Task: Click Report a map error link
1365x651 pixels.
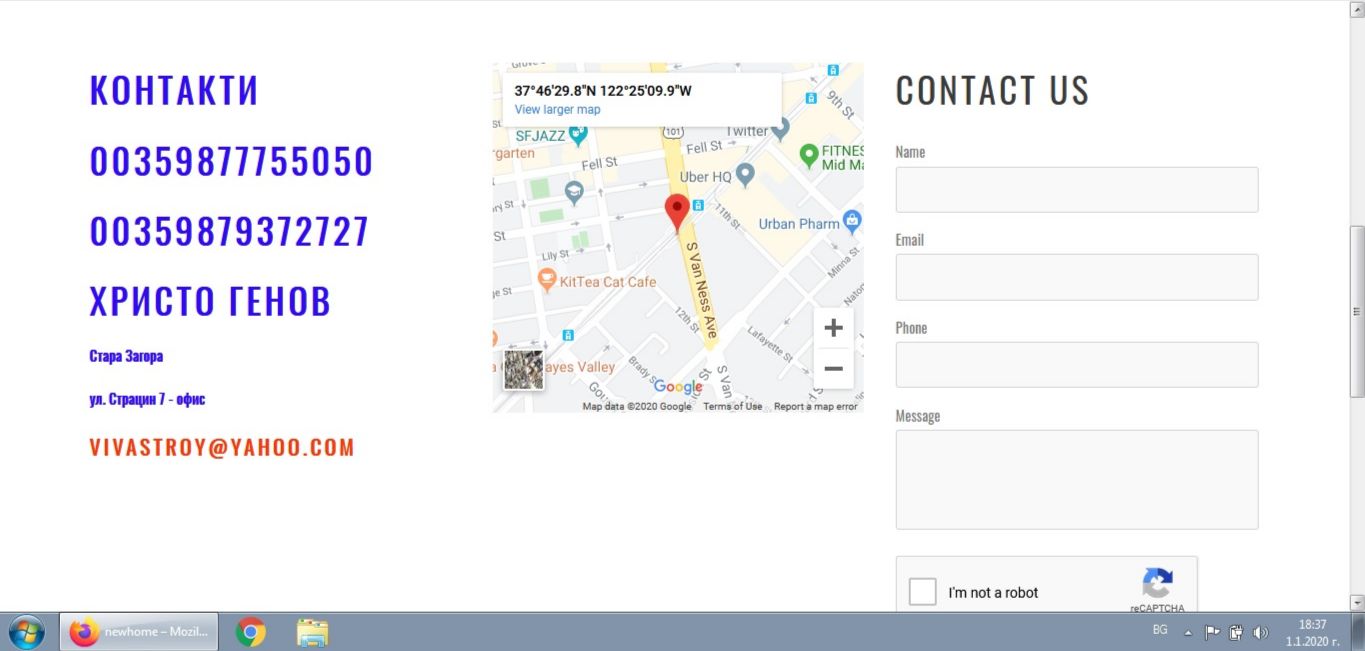Action: point(816,406)
